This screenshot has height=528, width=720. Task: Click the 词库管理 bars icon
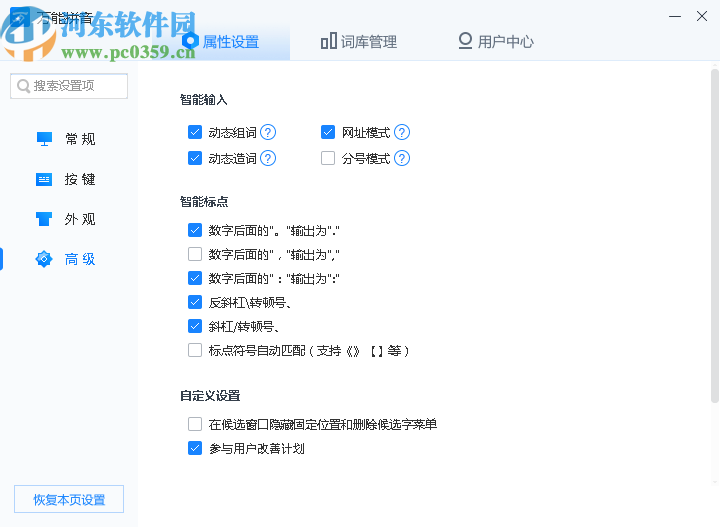(329, 41)
